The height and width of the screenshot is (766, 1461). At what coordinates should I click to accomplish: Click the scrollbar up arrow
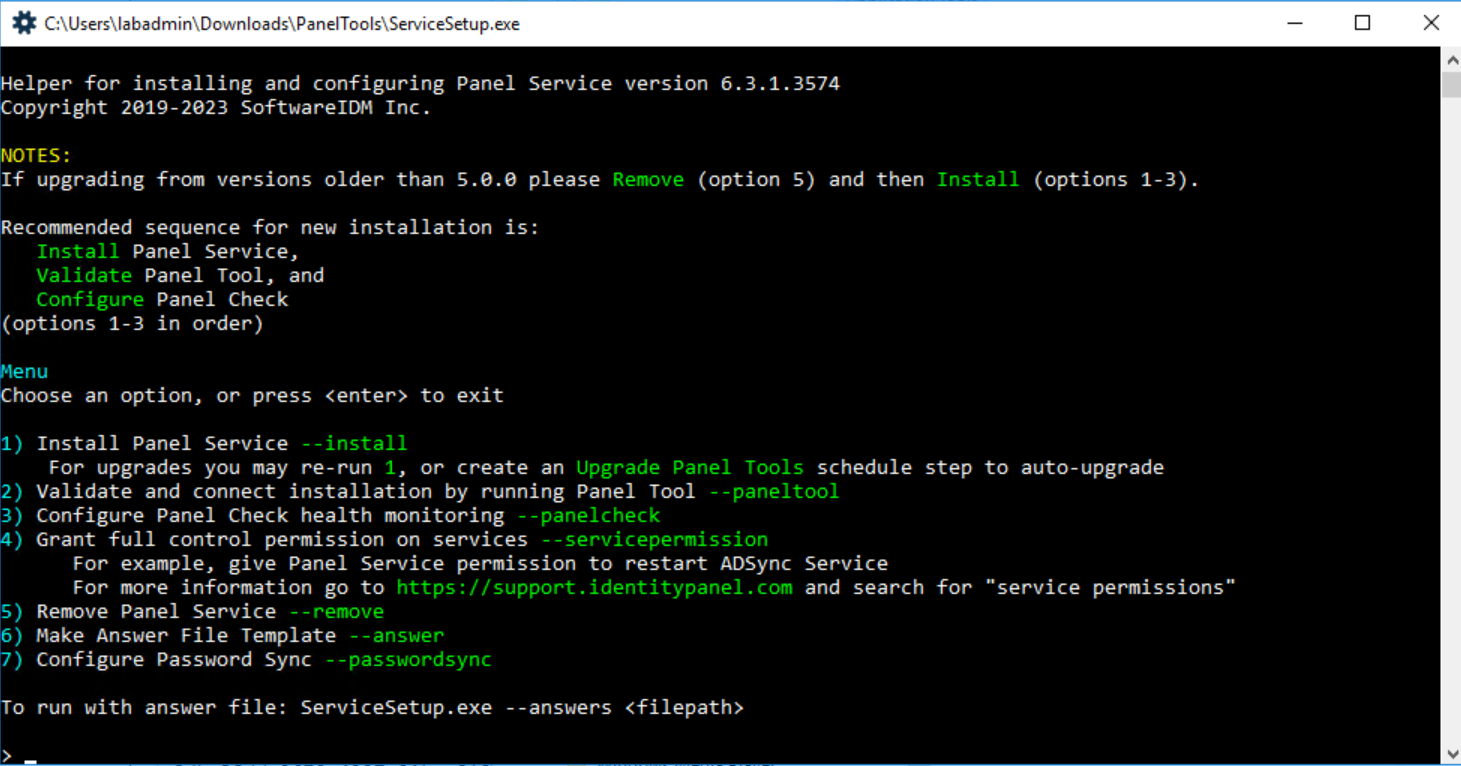click(x=1451, y=57)
